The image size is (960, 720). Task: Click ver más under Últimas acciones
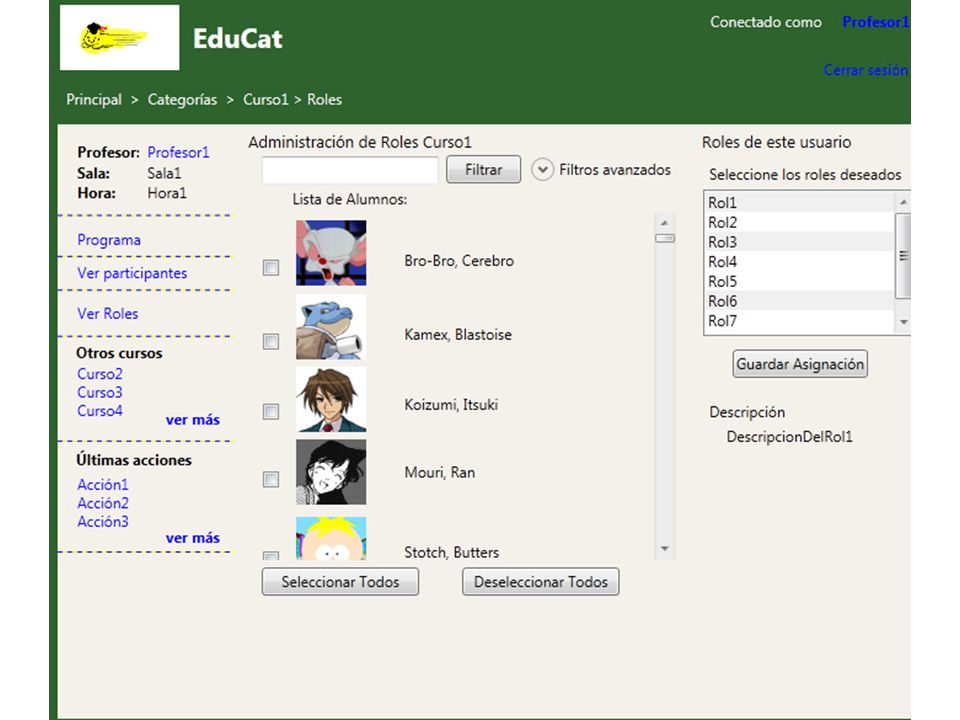click(x=193, y=538)
